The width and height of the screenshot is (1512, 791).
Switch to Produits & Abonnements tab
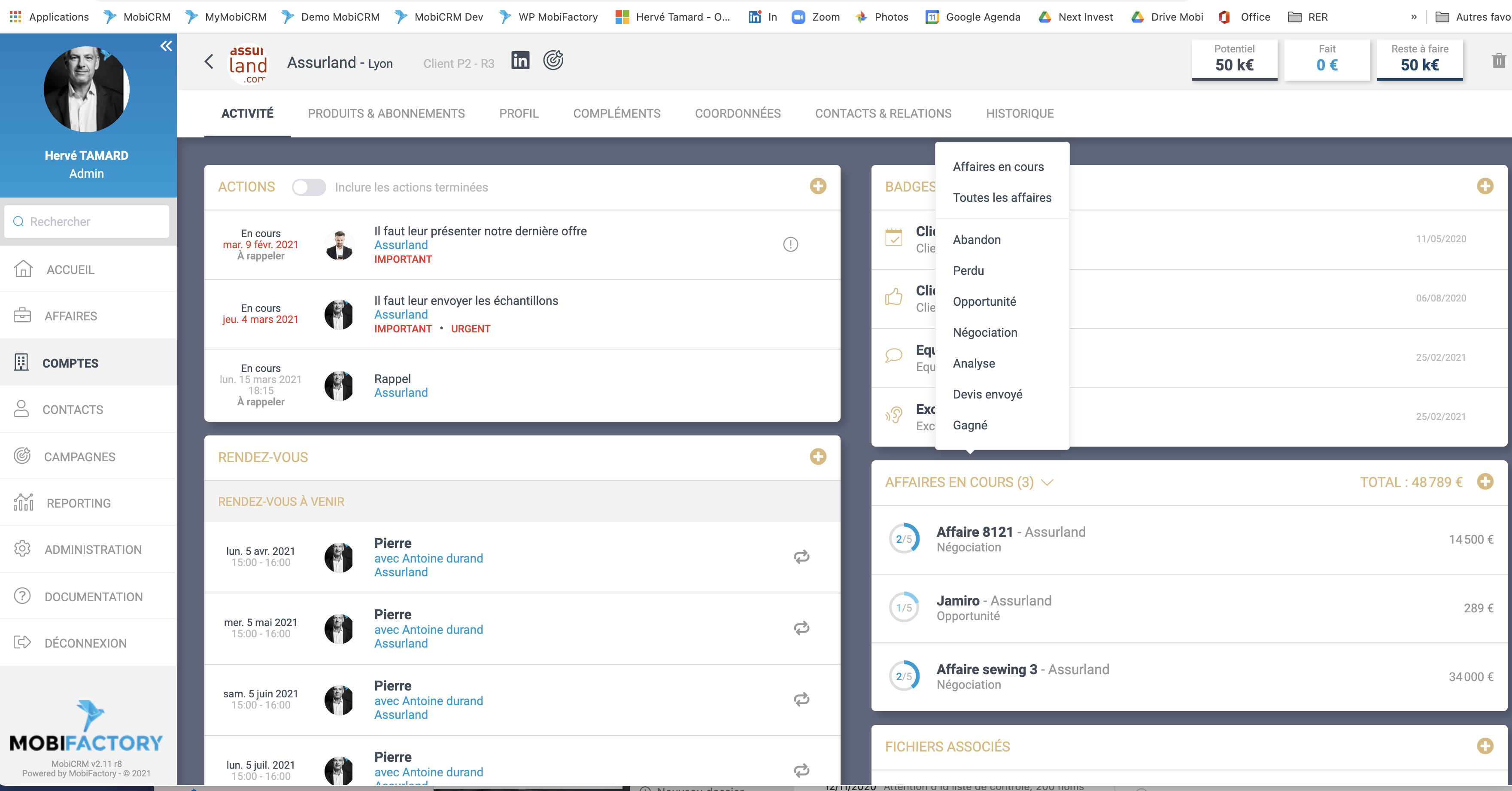(x=386, y=113)
